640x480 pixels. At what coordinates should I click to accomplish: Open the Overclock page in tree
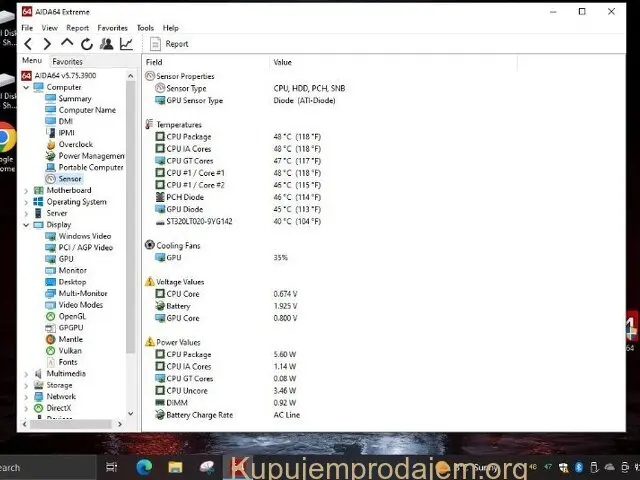coord(75,144)
